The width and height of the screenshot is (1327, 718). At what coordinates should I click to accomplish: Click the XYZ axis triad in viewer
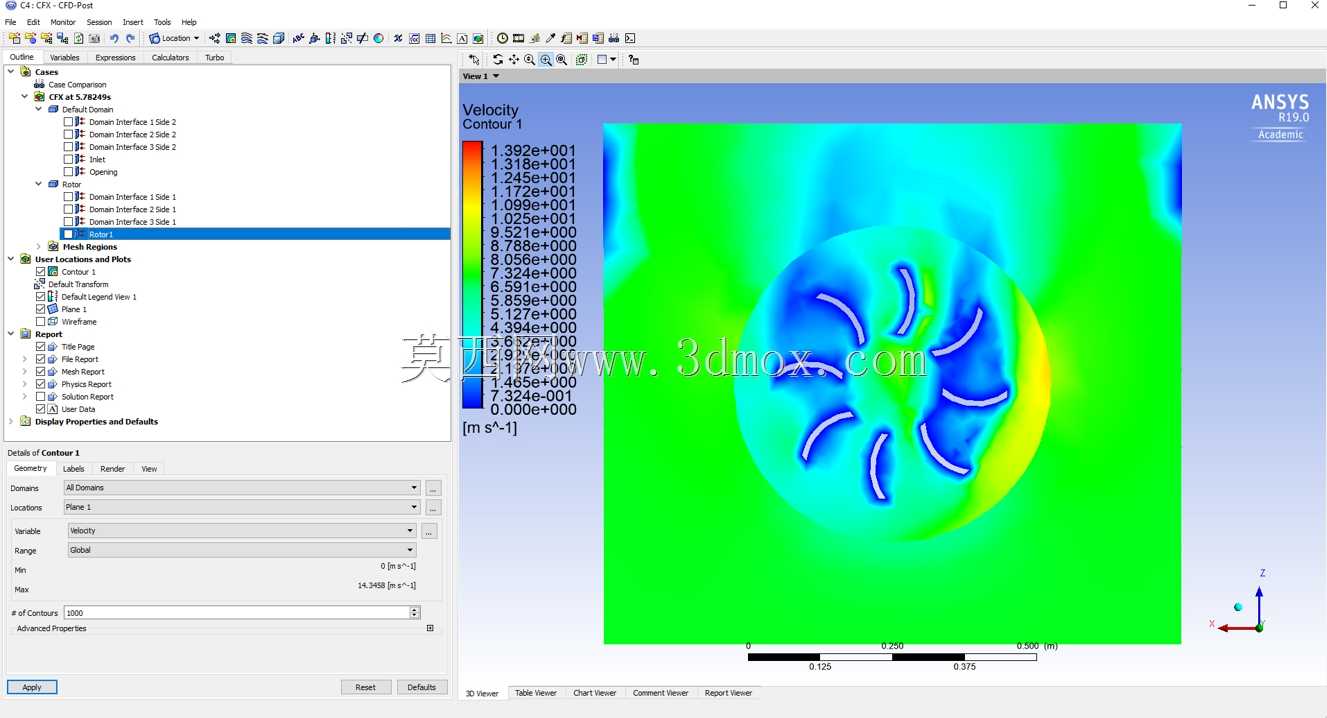click(1241, 604)
